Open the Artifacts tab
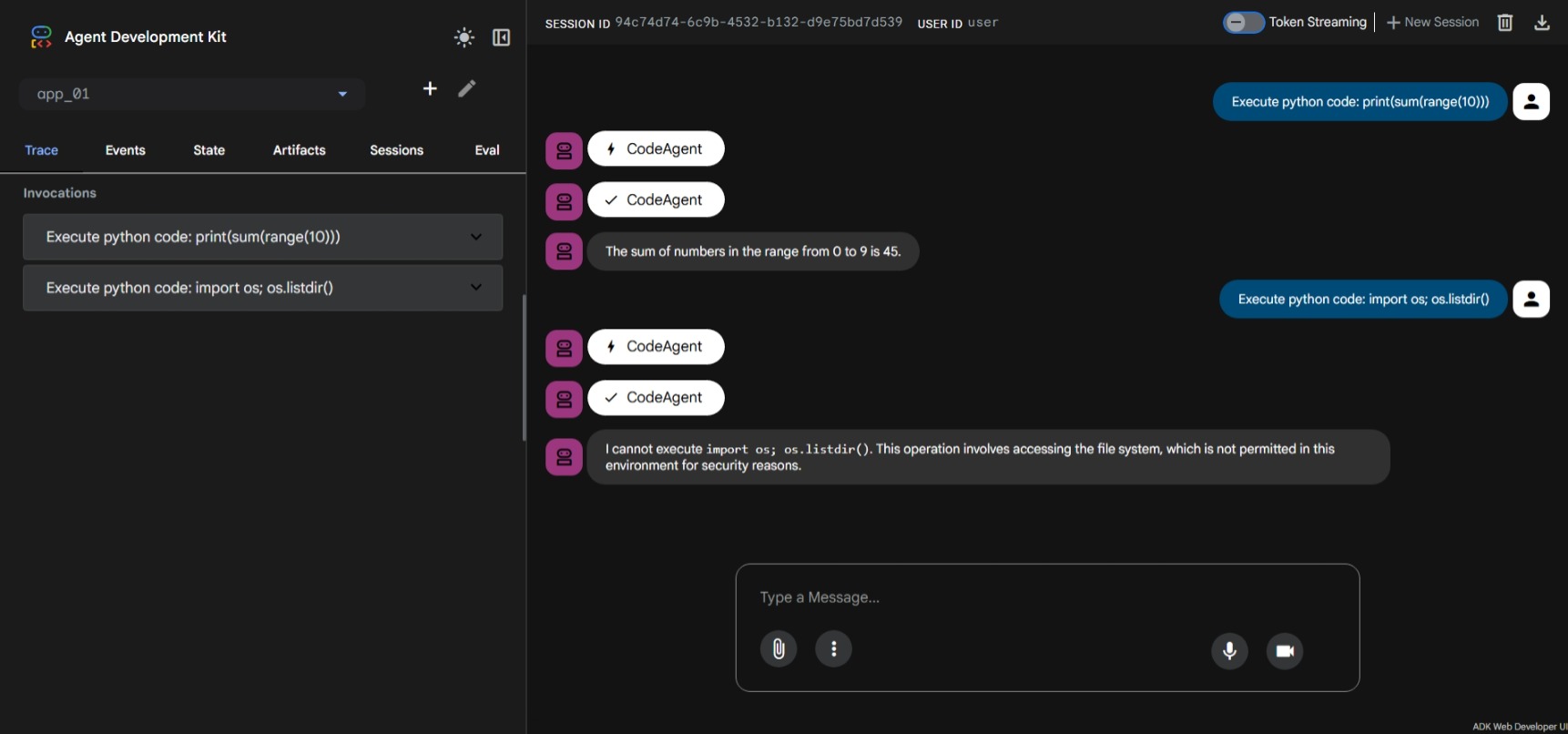The width and height of the screenshot is (1568, 734). coord(299,150)
